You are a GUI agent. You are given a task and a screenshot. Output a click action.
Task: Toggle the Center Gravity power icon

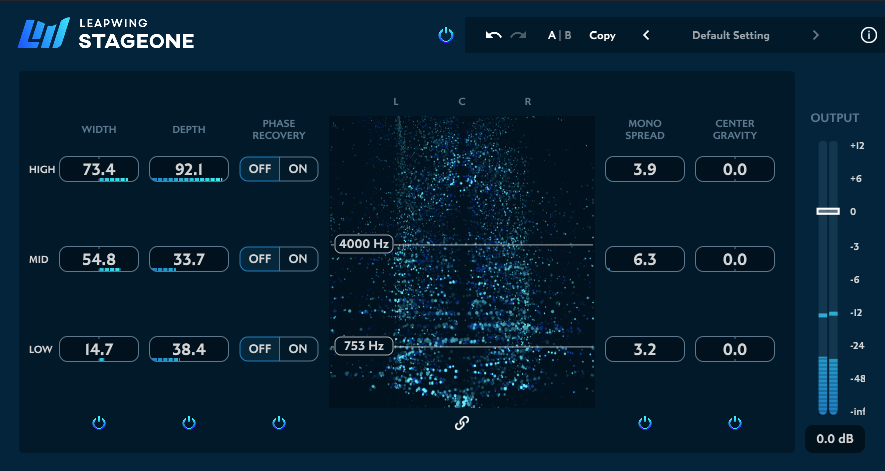coord(735,423)
